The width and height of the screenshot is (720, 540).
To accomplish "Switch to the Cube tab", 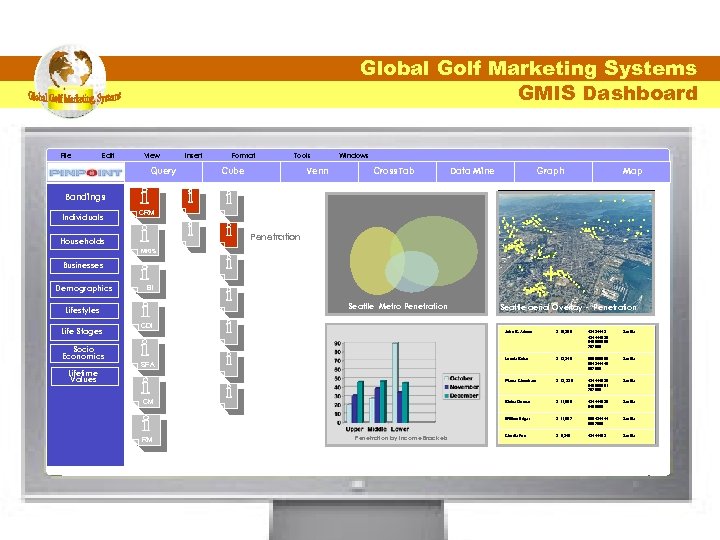I will [242, 172].
